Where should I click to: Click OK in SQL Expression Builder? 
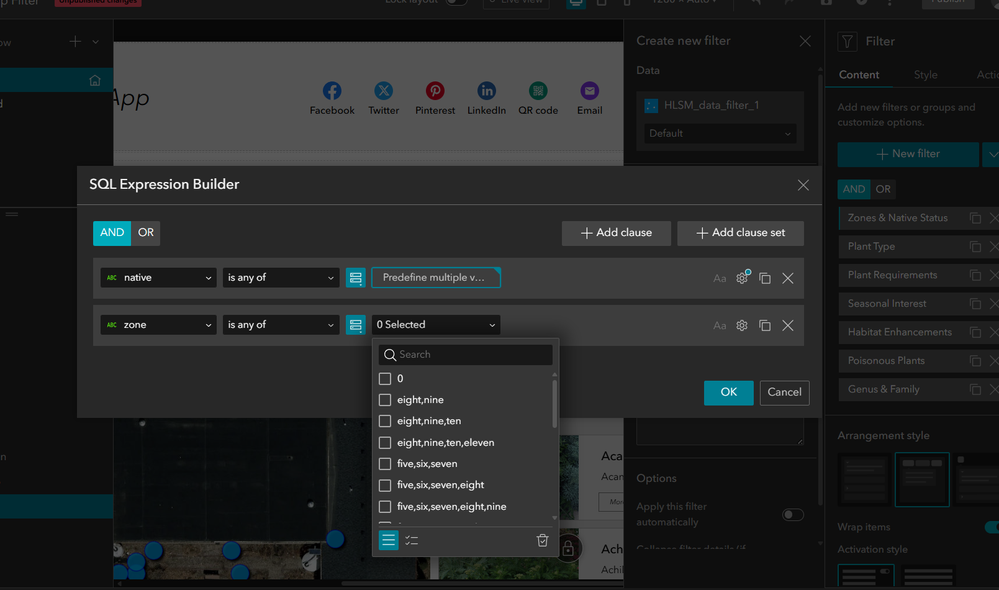click(728, 392)
